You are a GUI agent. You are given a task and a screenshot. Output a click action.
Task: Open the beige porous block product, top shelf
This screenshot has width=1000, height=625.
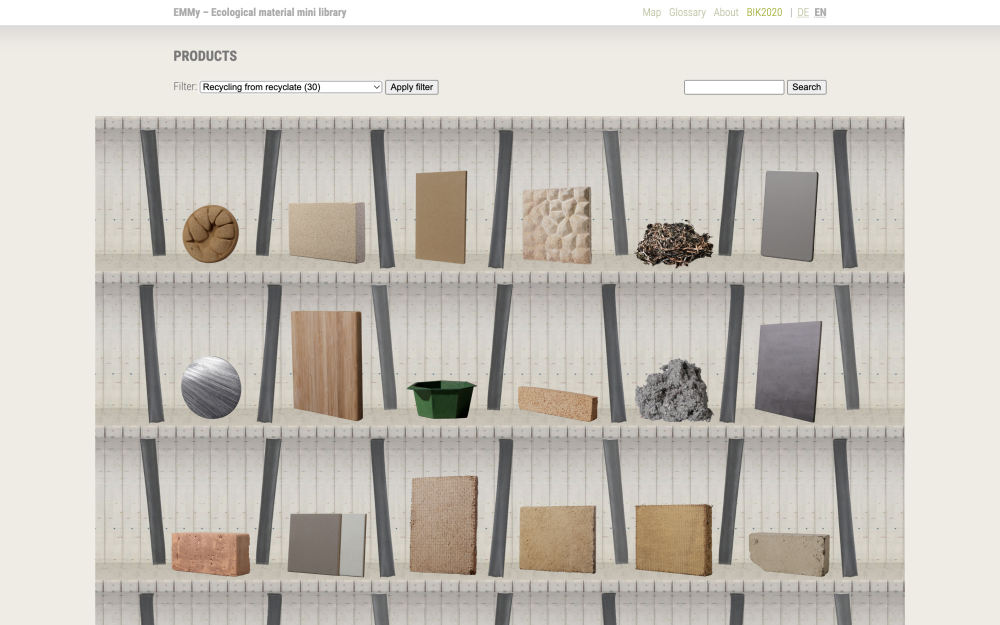327,232
